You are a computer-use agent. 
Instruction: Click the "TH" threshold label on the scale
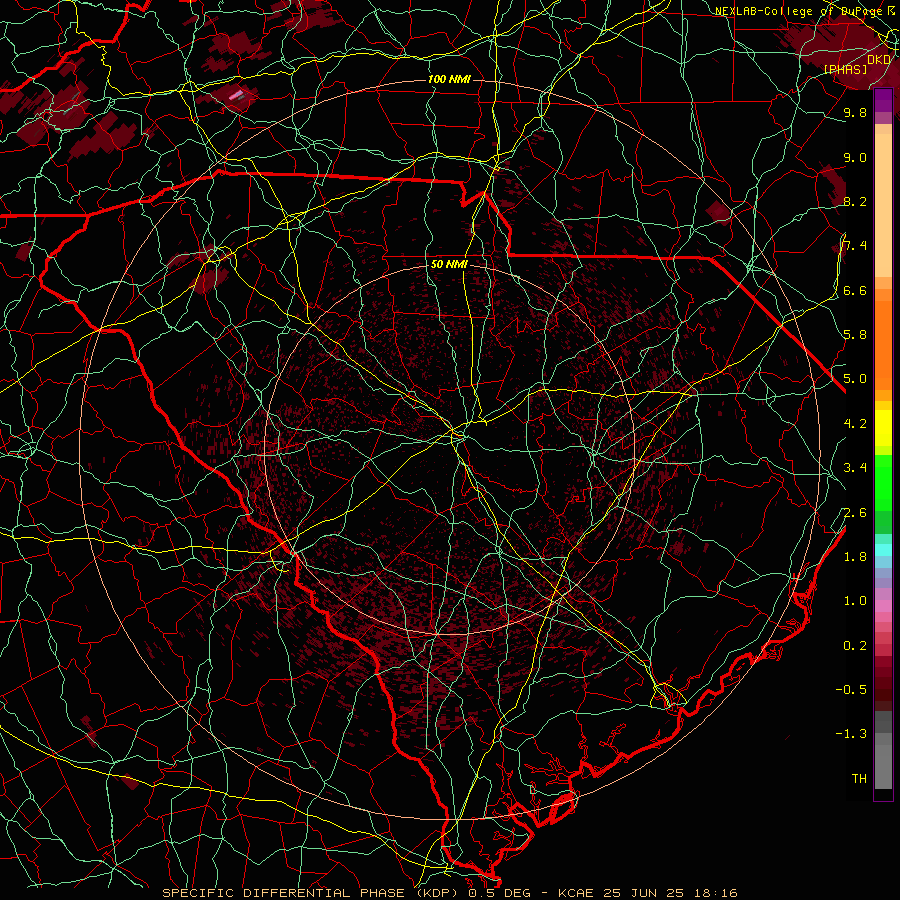point(859,779)
